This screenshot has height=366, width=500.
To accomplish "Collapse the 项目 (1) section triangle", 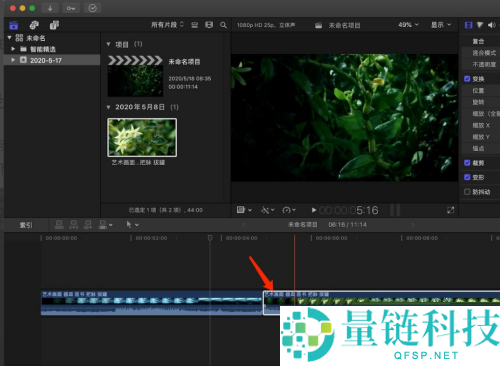I will (x=108, y=44).
